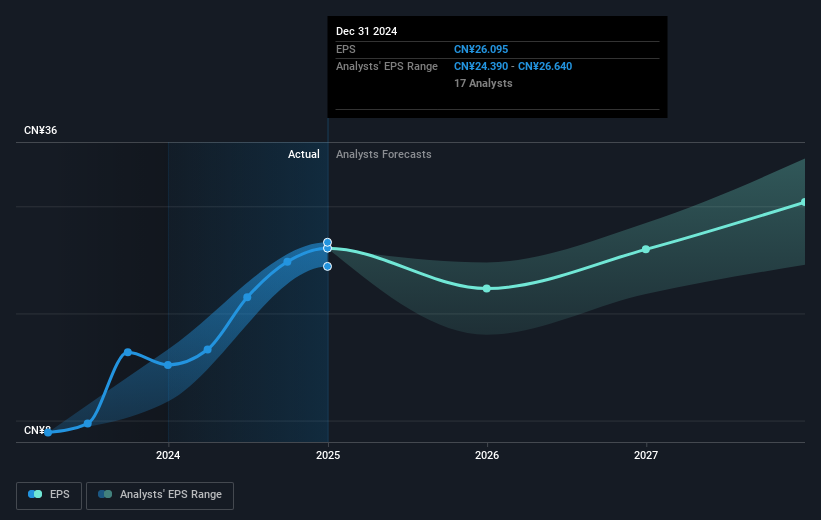The height and width of the screenshot is (520, 821).
Task: Click the CN¥36 y-axis label
Action: (40, 130)
